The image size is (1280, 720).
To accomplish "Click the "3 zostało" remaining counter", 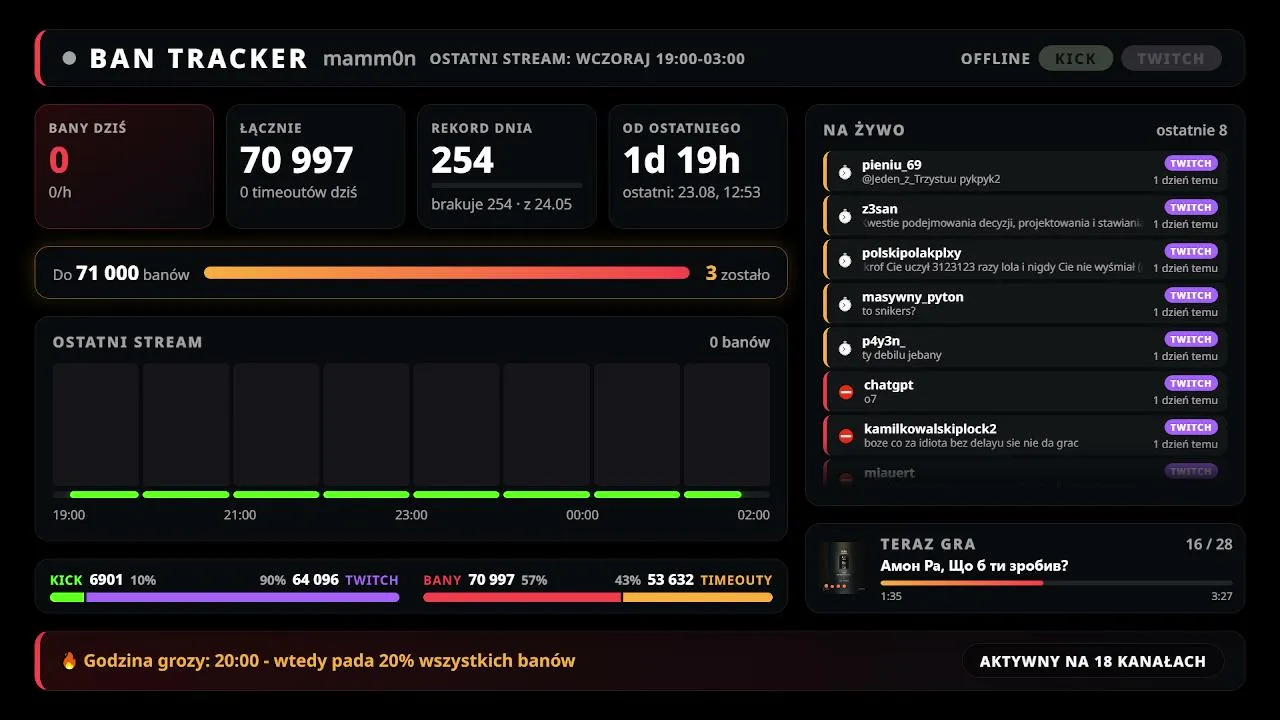I will [x=738, y=273].
